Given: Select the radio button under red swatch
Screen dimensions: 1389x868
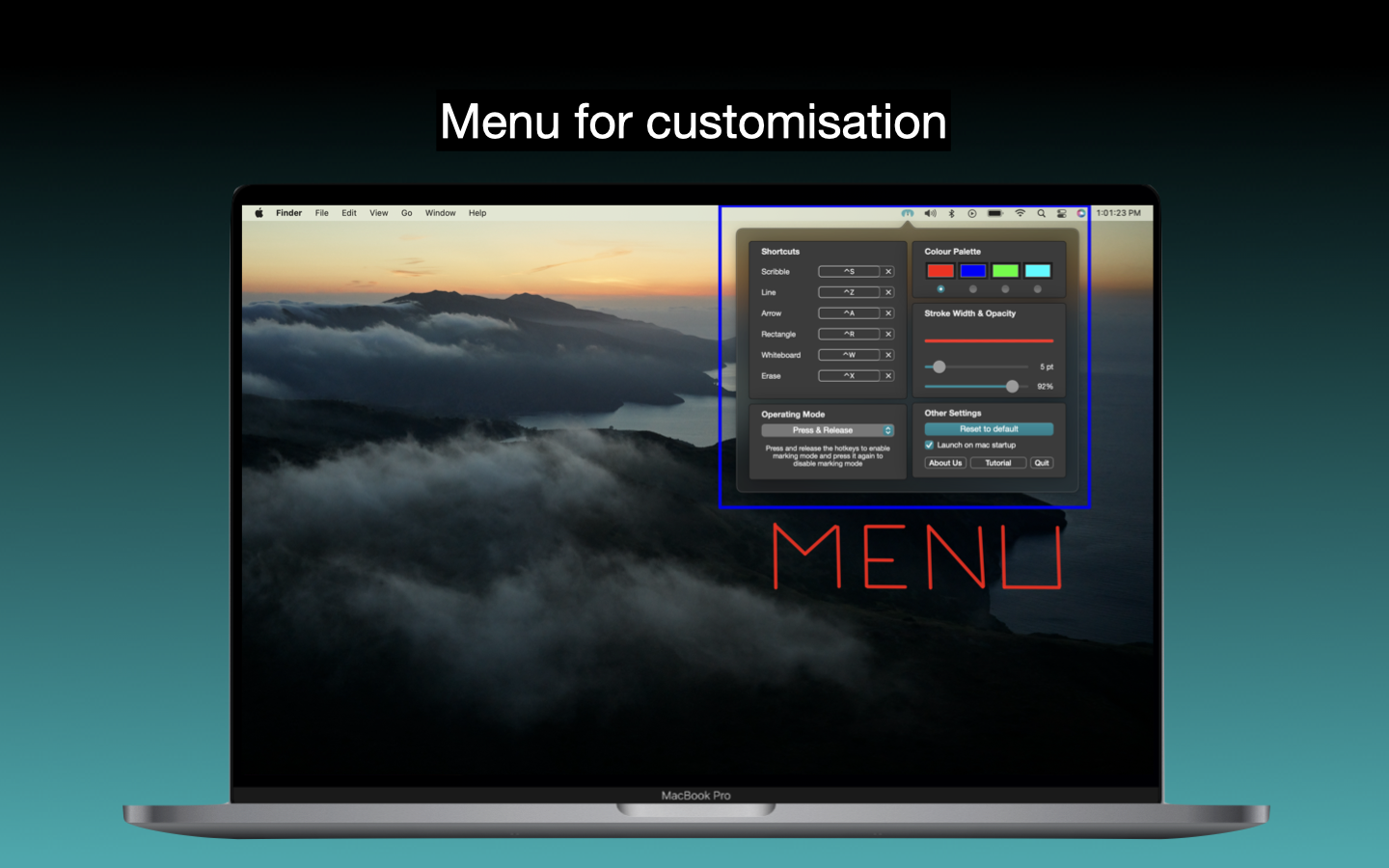Looking at the screenshot, I should 940,289.
